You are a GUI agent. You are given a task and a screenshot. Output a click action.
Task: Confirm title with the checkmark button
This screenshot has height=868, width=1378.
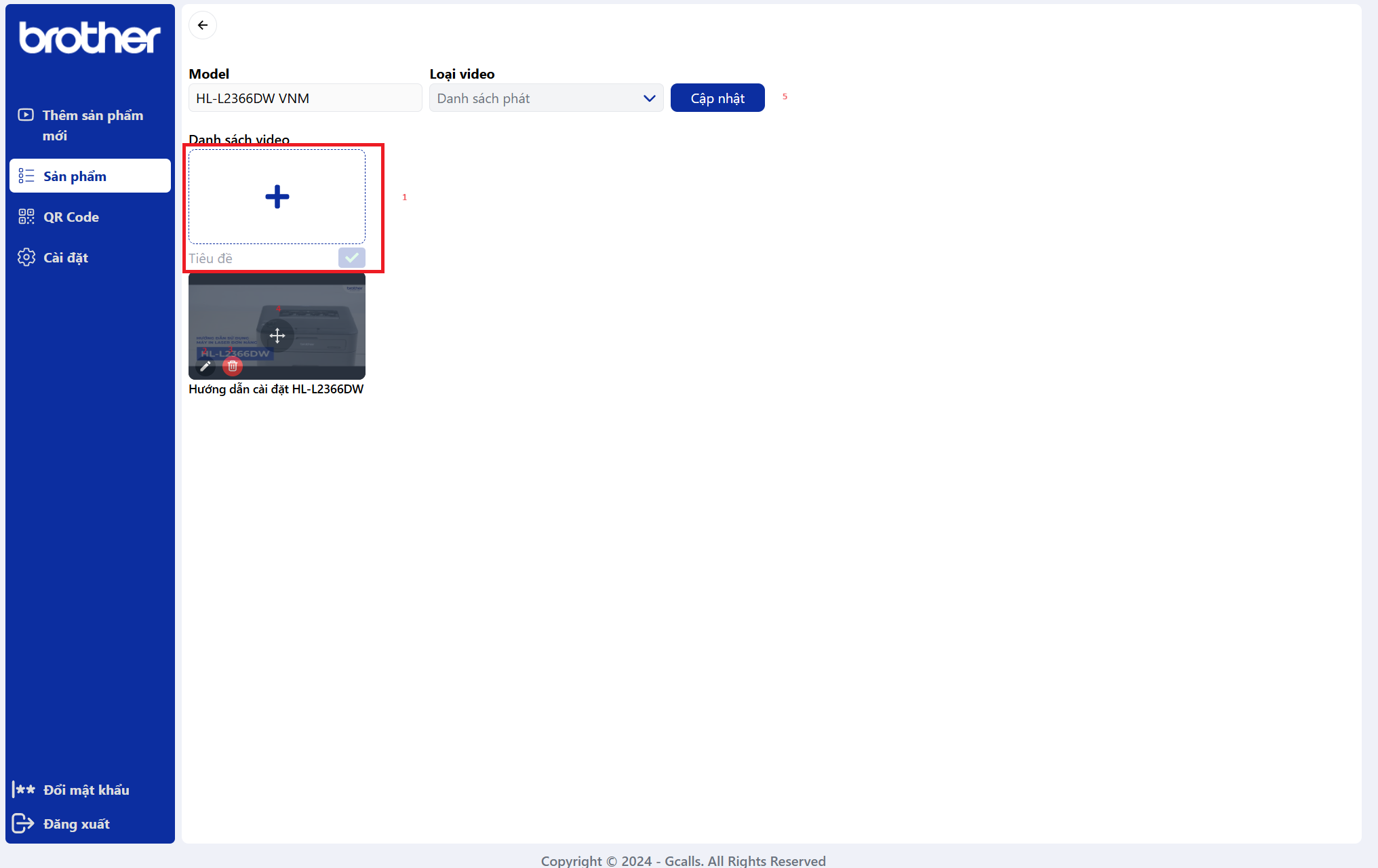[x=351, y=258]
